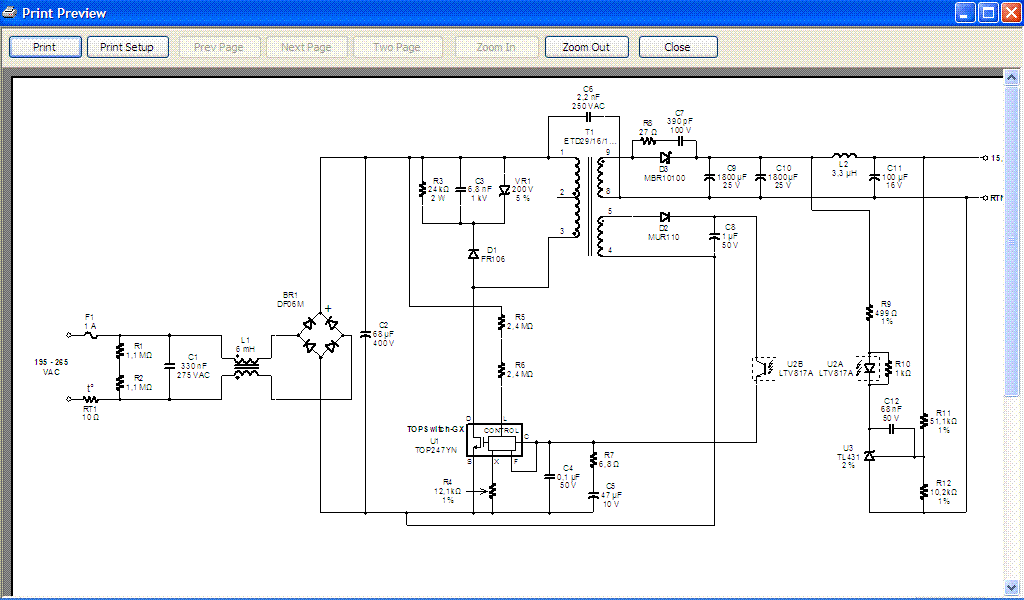The image size is (1024, 600).
Task: Click the 'R10 1 kΩ' label
Action: pyautogui.click(x=903, y=368)
